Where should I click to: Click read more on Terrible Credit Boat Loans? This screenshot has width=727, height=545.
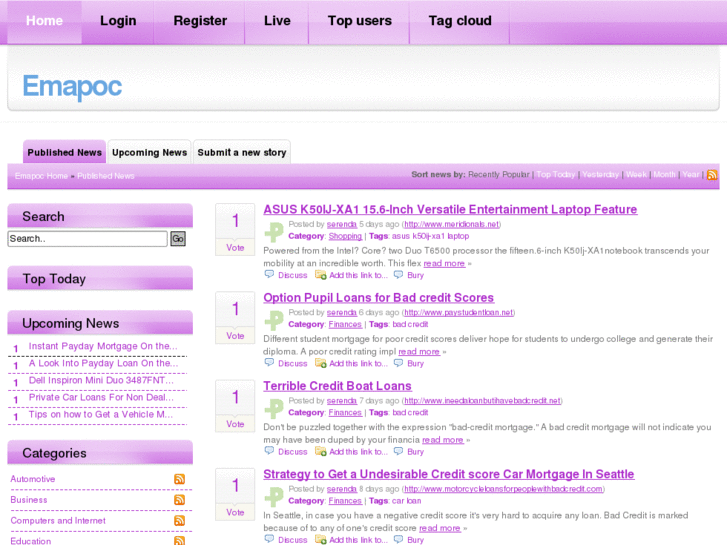[443, 440]
